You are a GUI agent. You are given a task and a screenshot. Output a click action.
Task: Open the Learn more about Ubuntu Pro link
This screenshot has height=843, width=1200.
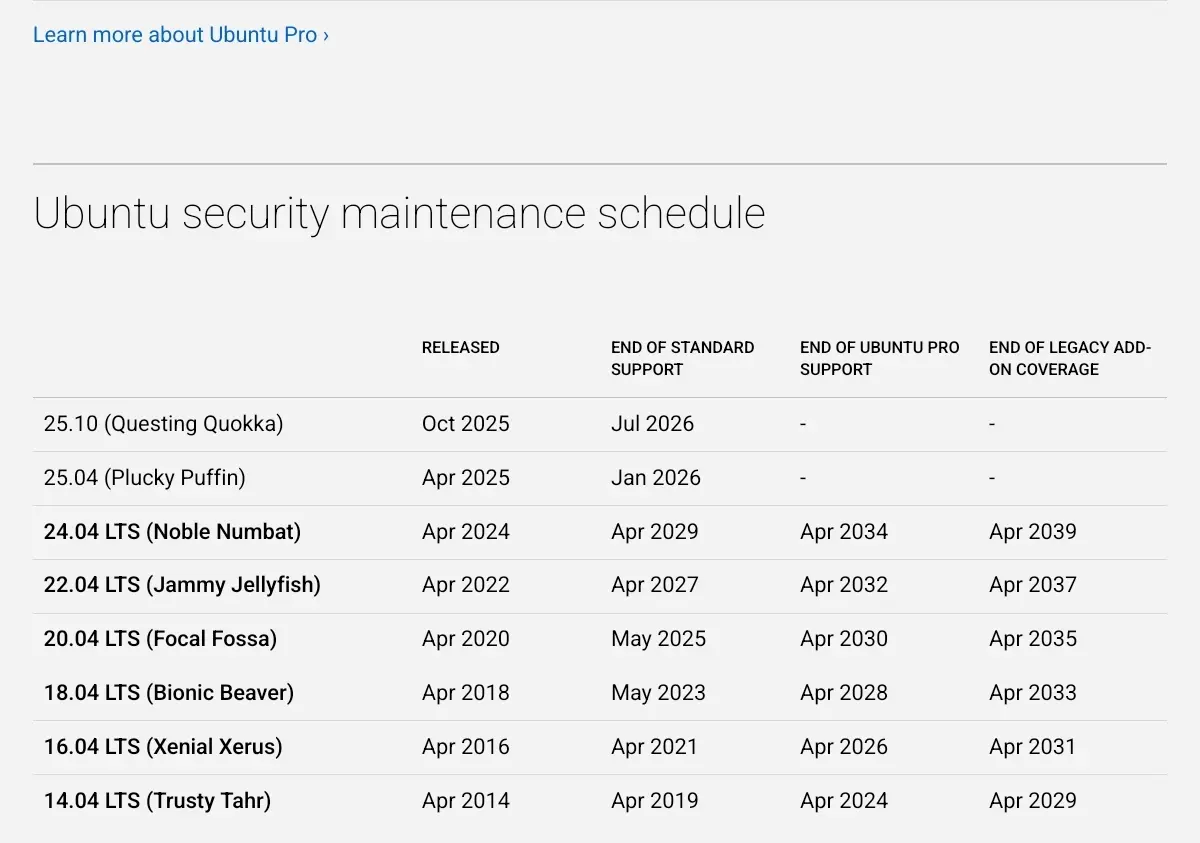[x=181, y=35]
